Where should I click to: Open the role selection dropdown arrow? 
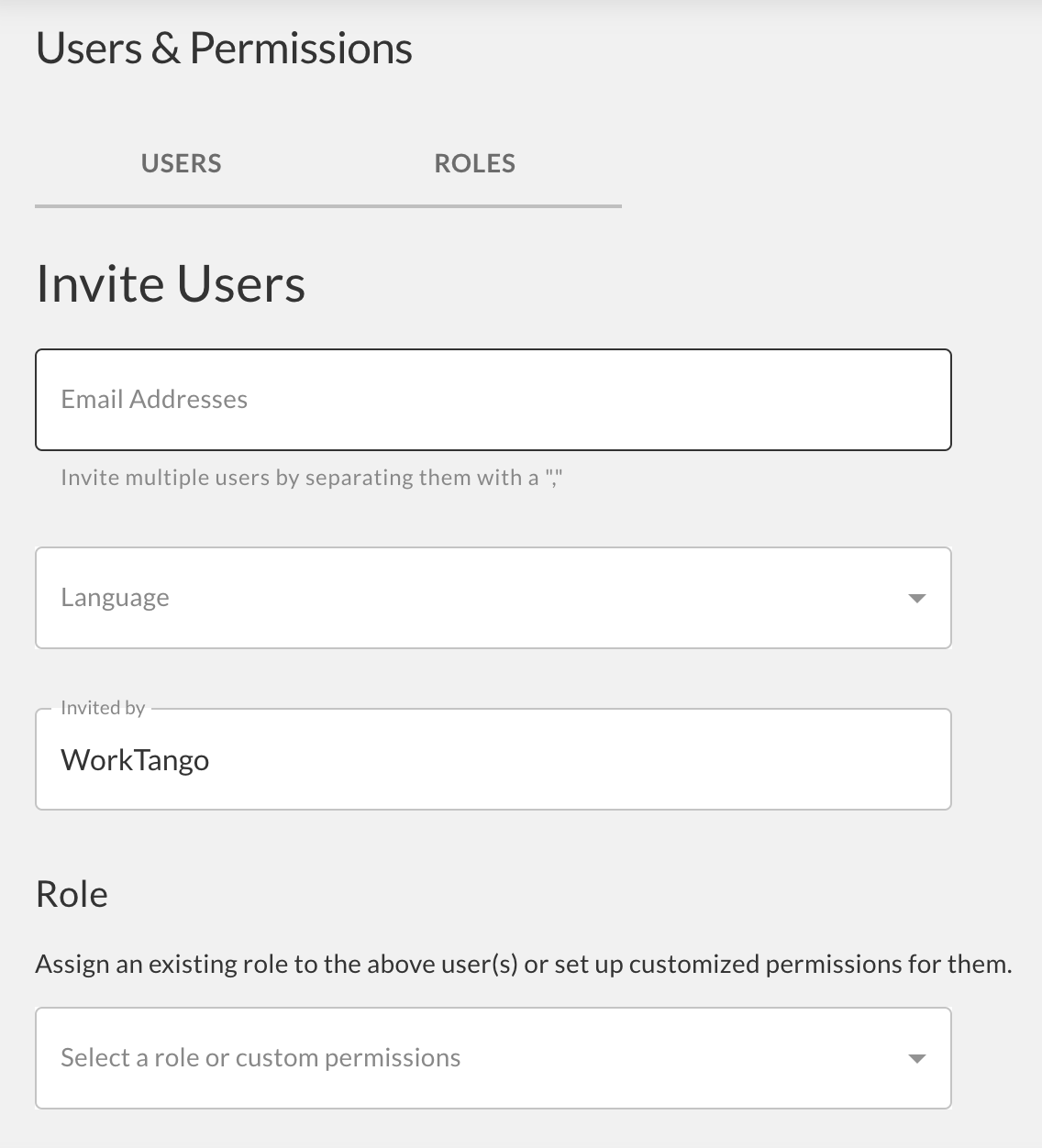pyautogui.click(x=915, y=1058)
